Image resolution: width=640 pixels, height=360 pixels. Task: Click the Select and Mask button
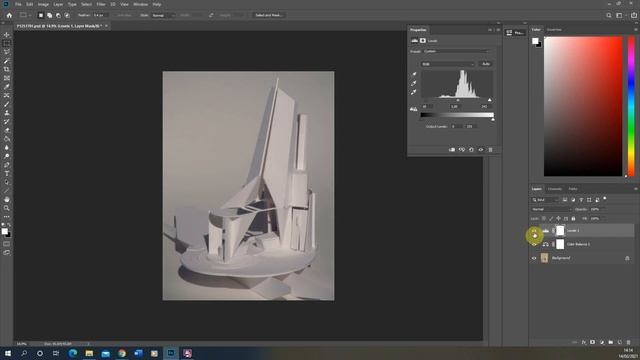coord(268,15)
